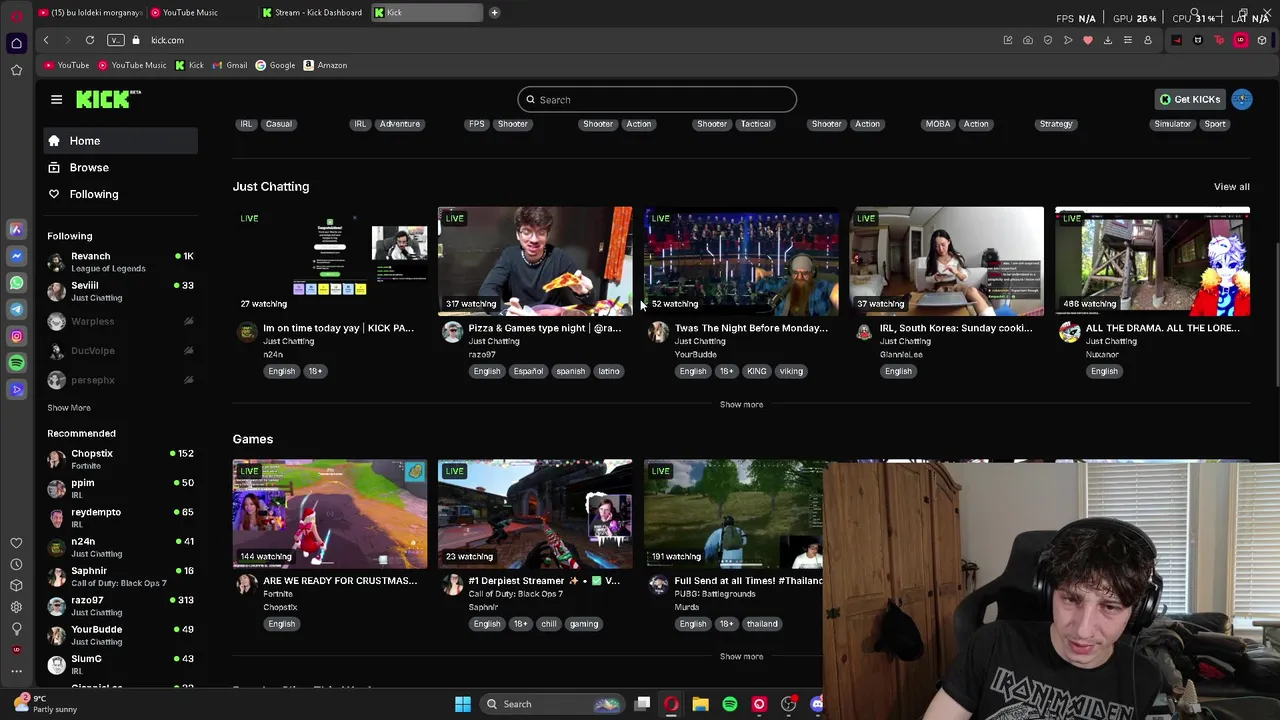Open the Kick hamburger menu
Image resolution: width=1280 pixels, height=720 pixels.
tap(56, 99)
